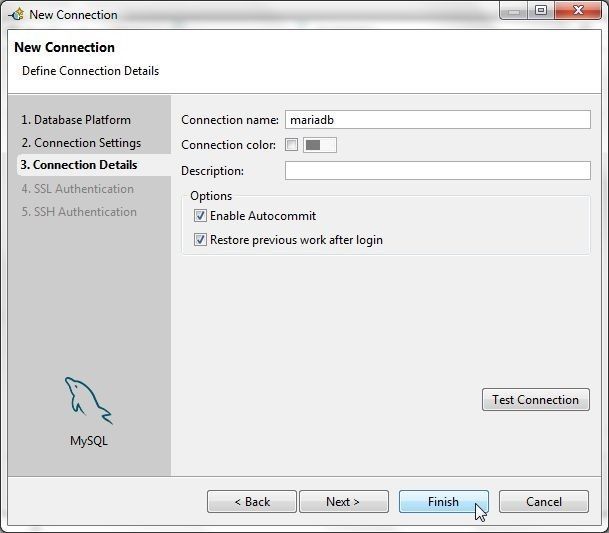Viewport: 609px width, 533px height.
Task: Select step 4. SSL Authentication
Action: click(x=78, y=189)
